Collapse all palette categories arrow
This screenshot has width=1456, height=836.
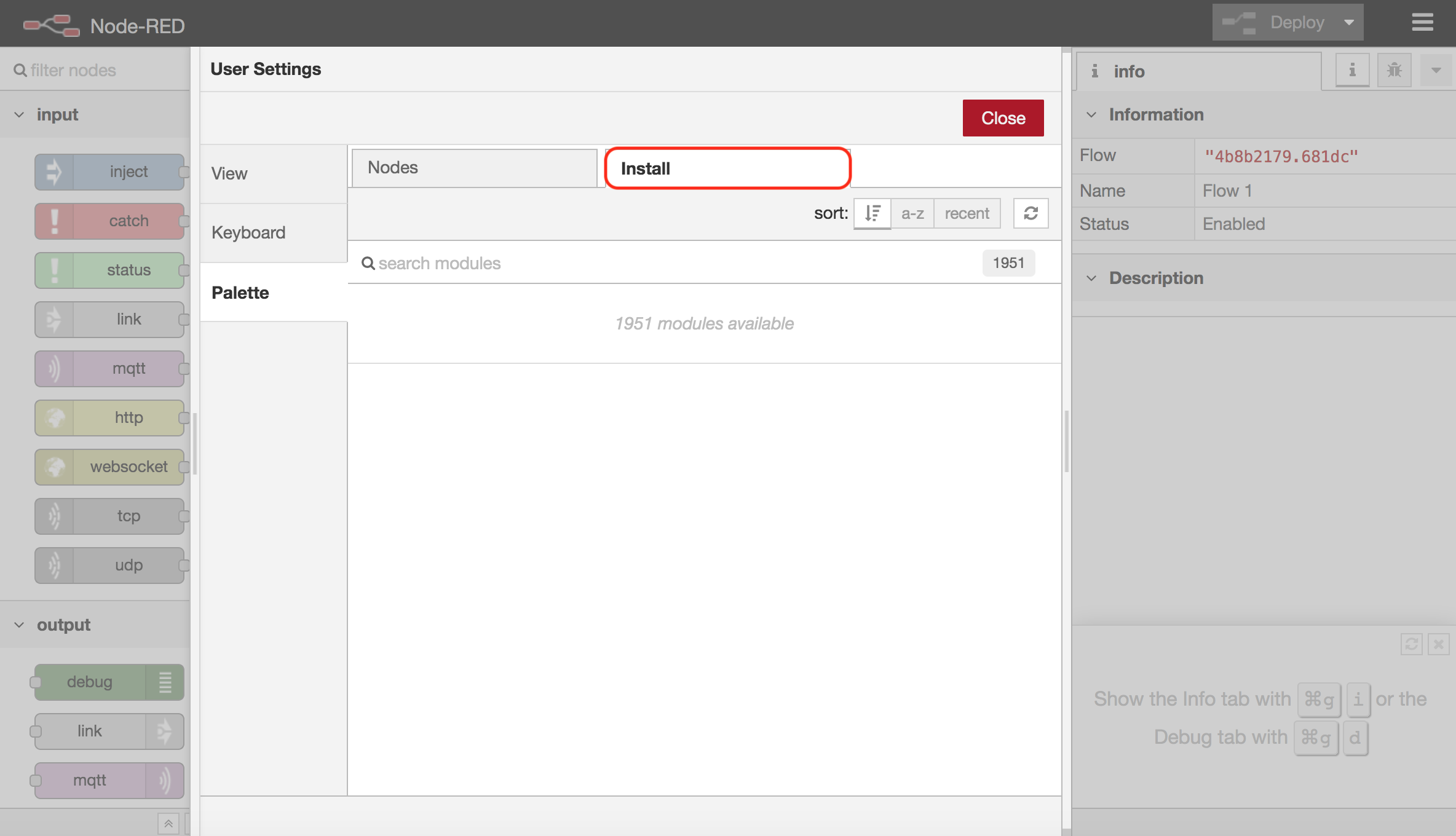point(168,823)
